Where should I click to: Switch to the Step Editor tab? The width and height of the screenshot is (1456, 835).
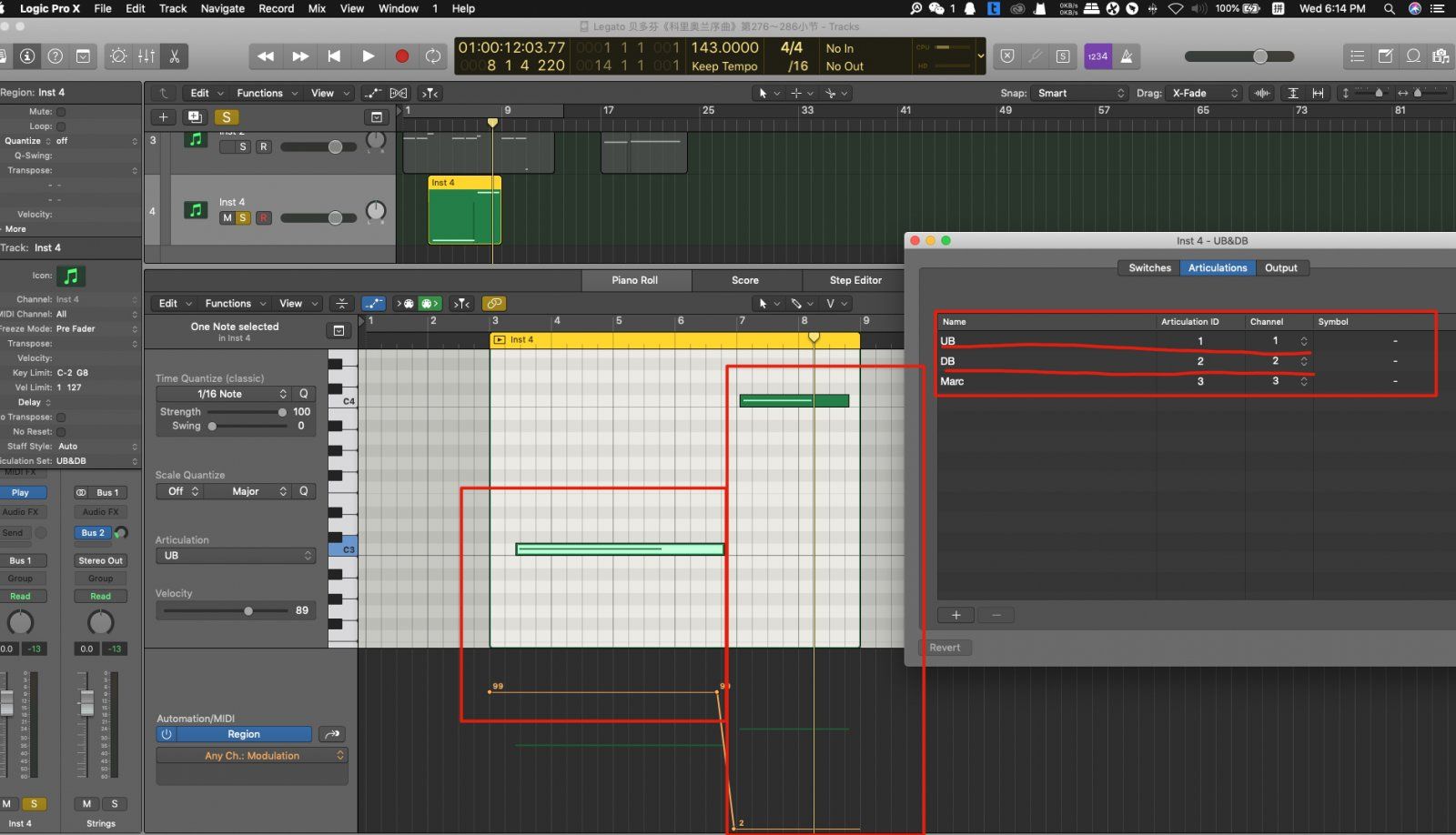[x=855, y=280]
